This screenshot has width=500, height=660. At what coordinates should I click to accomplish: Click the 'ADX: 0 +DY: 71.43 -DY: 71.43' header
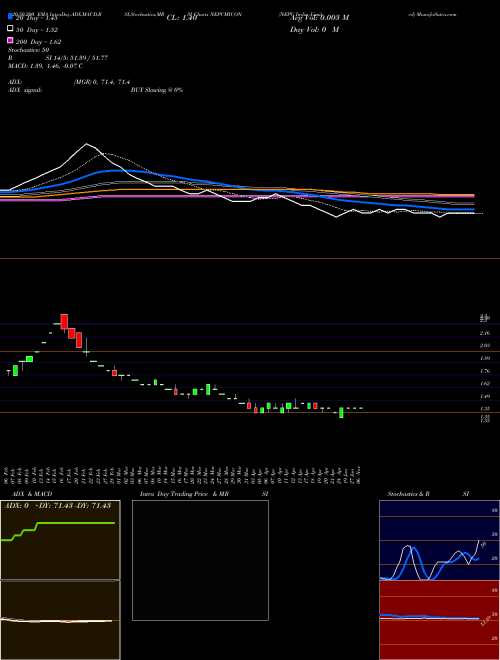pos(57,505)
